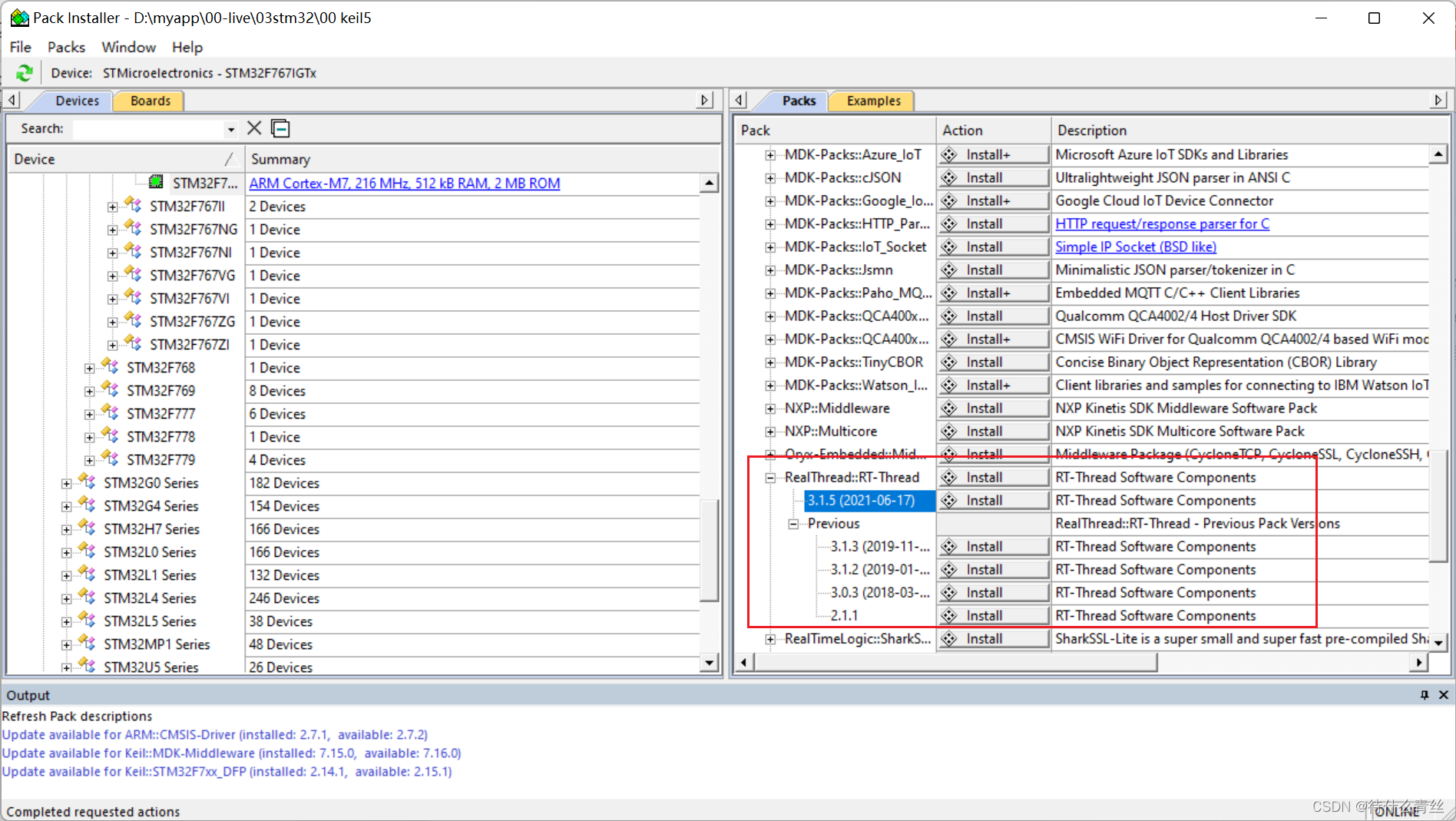Click the family icon for STM32H7 Series
The width and height of the screenshot is (1456, 821).
coord(88,528)
